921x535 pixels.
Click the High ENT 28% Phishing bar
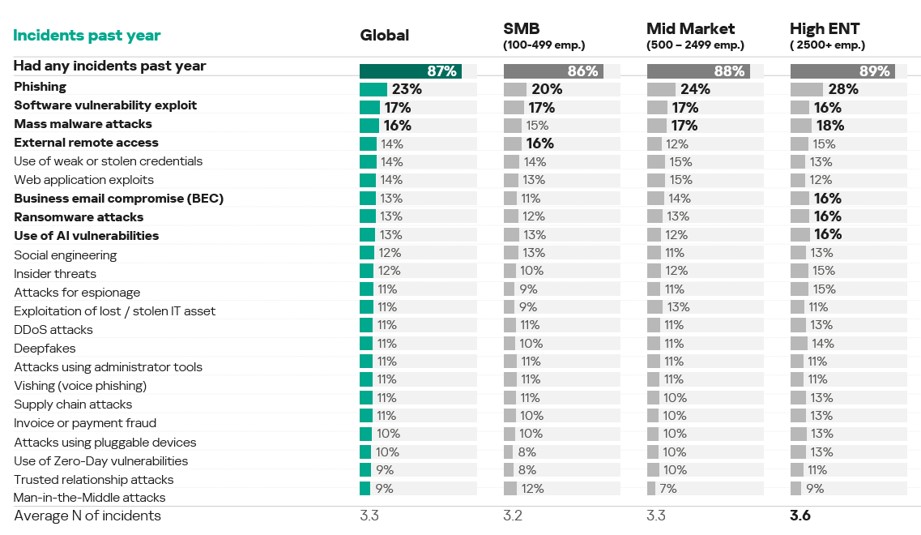[806, 89]
